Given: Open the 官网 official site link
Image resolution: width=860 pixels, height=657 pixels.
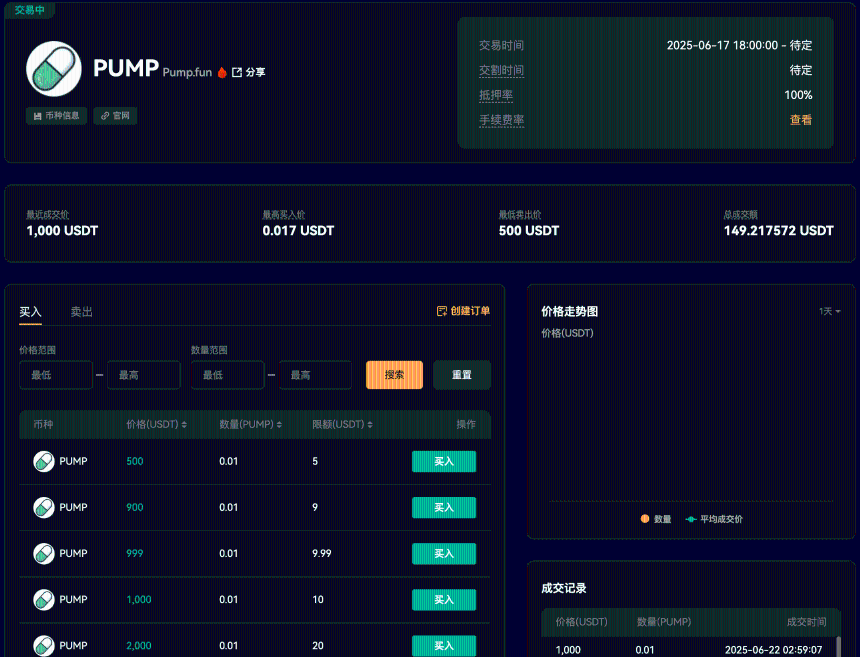Looking at the screenshot, I should coord(115,116).
